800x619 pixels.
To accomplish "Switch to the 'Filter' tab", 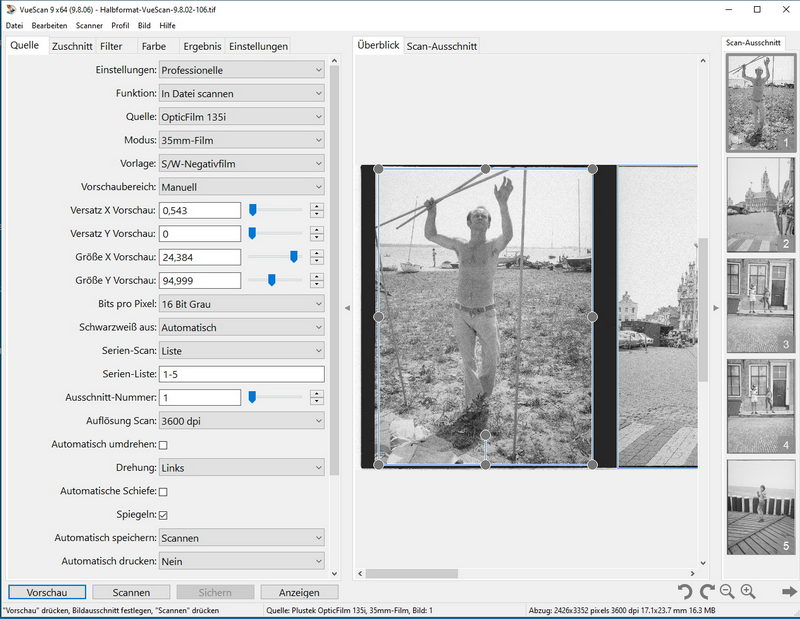I will coord(111,46).
